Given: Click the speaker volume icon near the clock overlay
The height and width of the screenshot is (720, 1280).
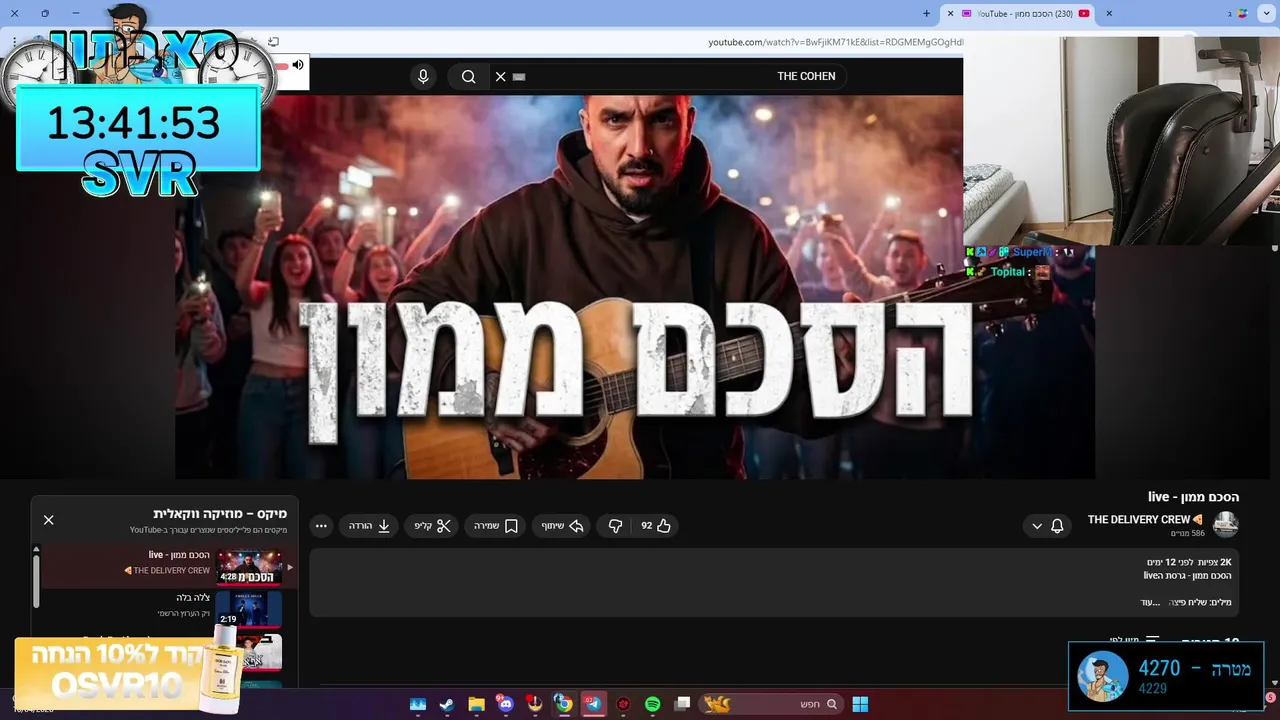Looking at the screenshot, I should (298, 65).
